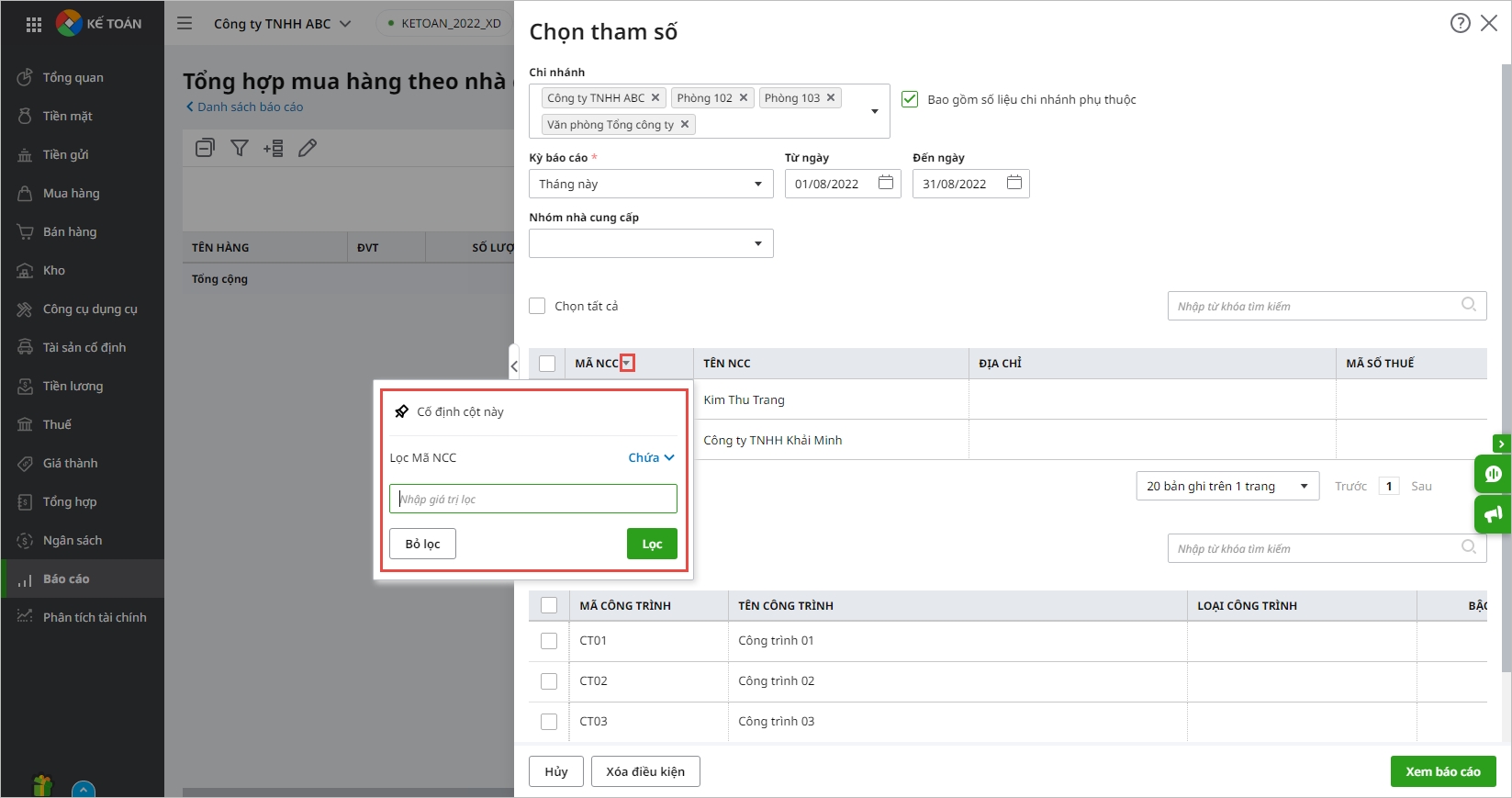Open the Chứa filter condition dropdown
Screen dimensions: 1512x798
tap(651, 457)
